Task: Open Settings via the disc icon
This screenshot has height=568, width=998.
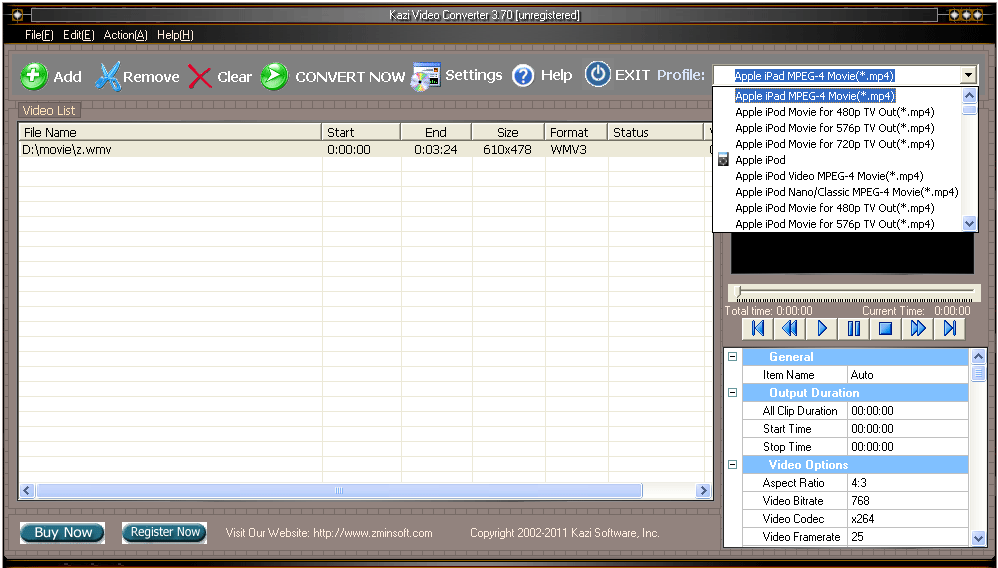Action: click(x=425, y=76)
